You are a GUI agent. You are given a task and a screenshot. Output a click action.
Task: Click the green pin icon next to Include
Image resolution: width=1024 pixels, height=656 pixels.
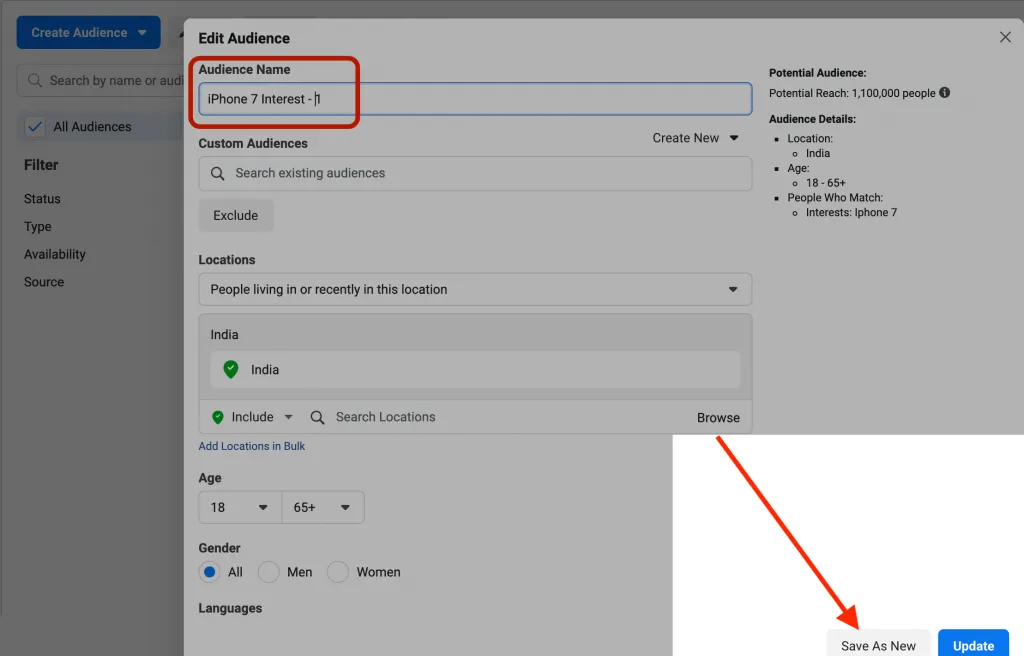click(x=218, y=417)
